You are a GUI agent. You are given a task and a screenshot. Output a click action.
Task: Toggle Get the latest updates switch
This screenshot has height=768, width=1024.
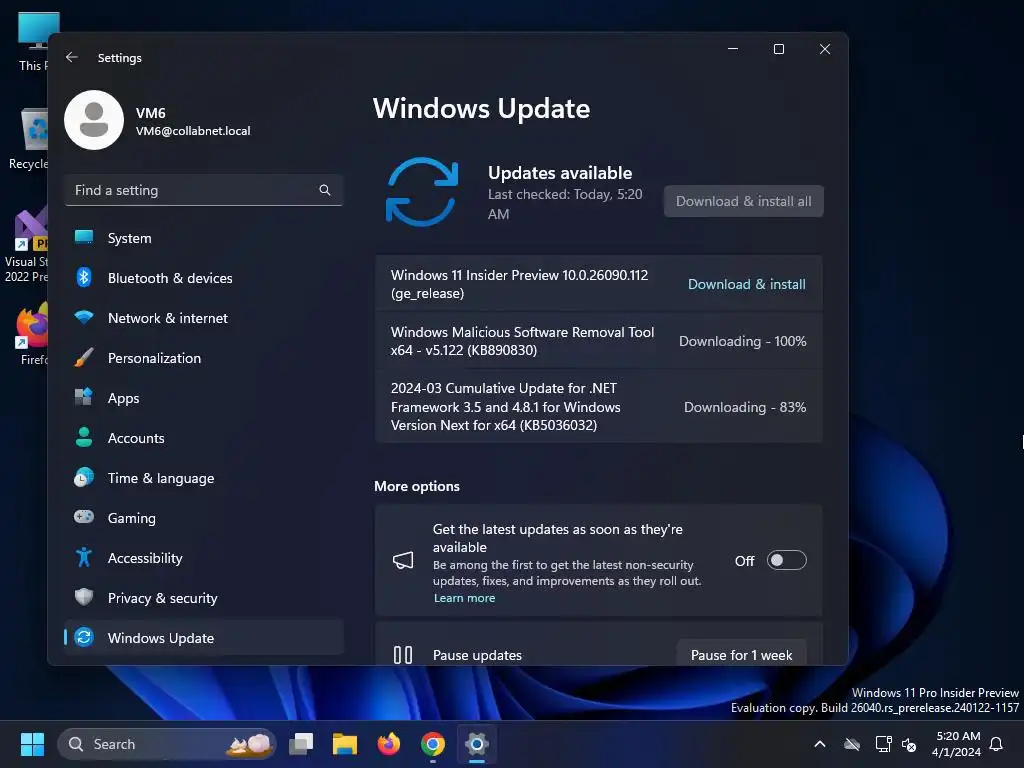click(786, 560)
